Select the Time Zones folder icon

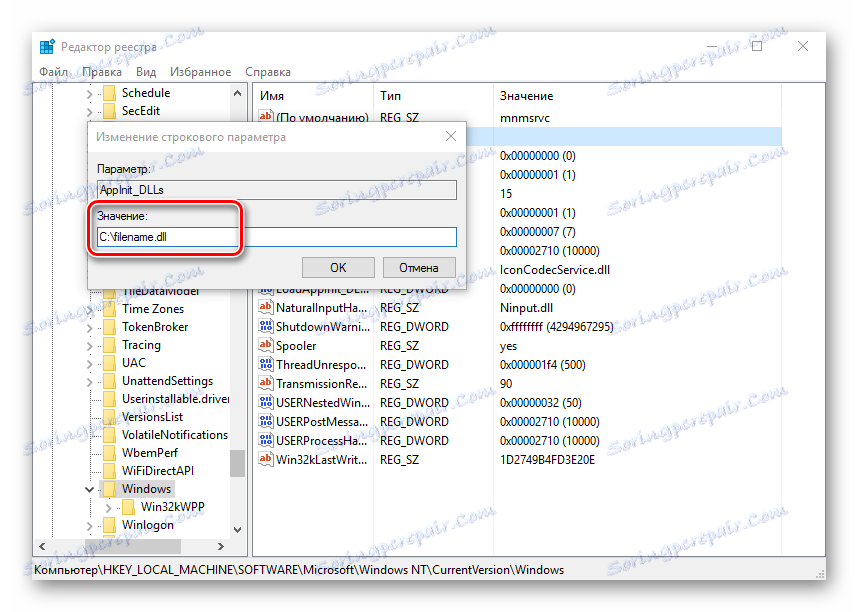coord(109,309)
